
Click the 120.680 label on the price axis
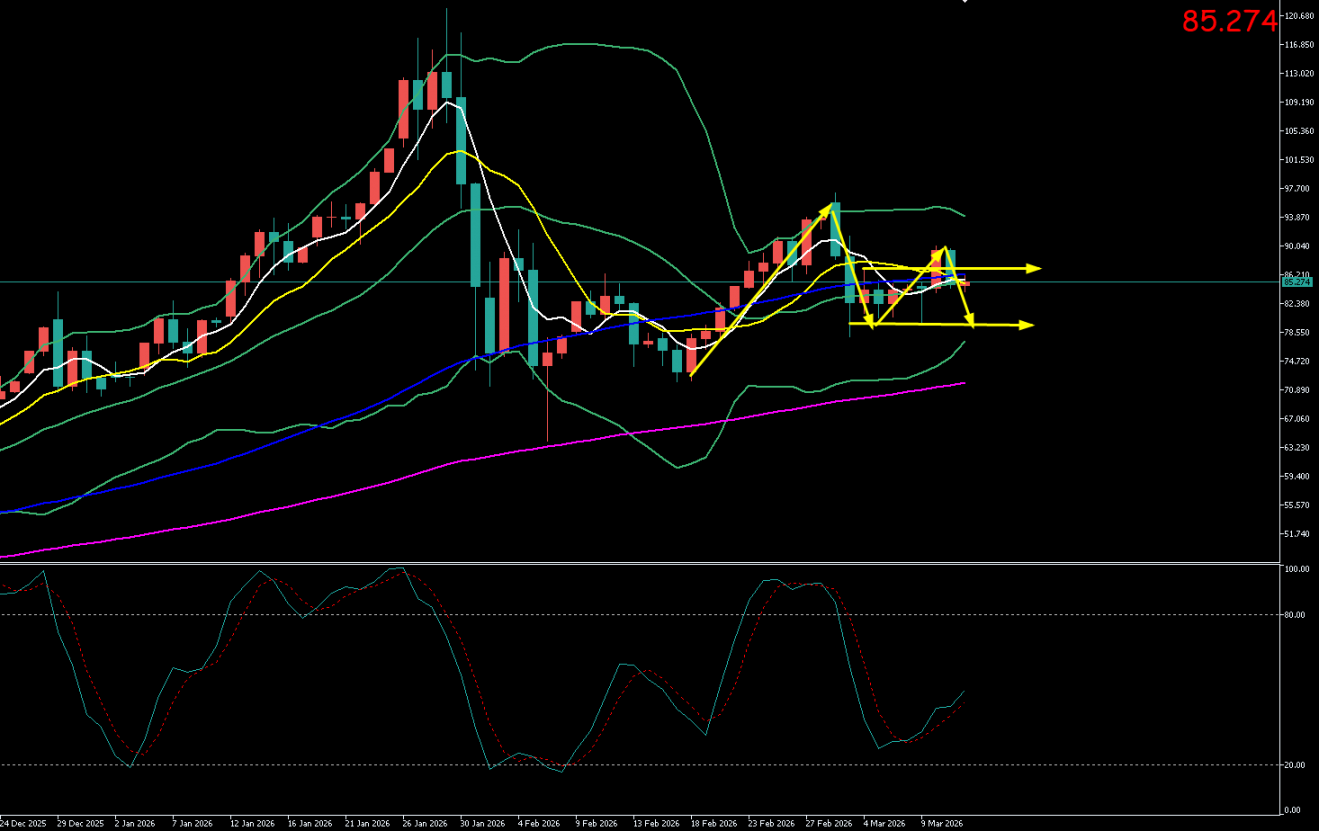[x=1299, y=16]
